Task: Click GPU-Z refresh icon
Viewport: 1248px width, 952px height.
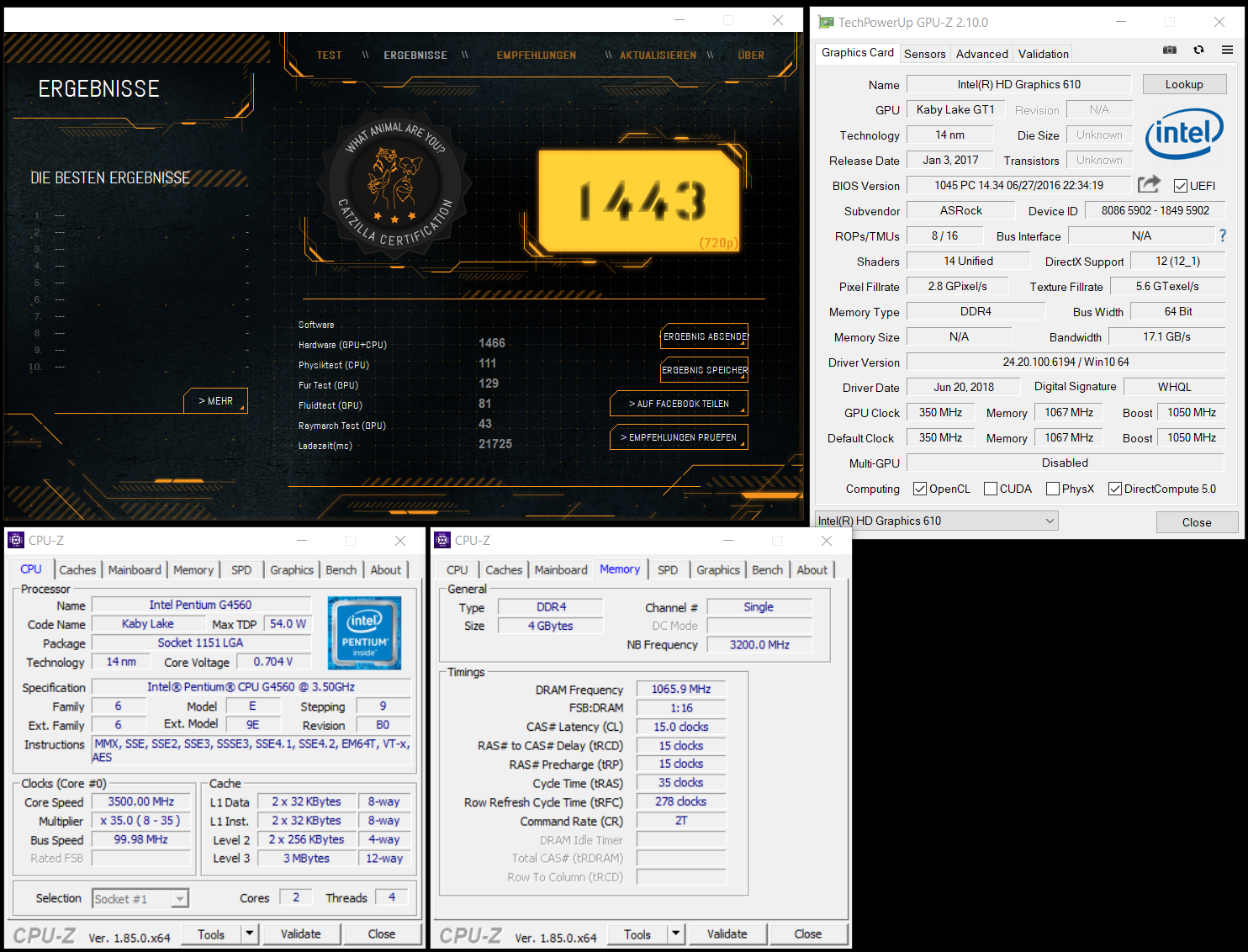Action: [x=1198, y=50]
